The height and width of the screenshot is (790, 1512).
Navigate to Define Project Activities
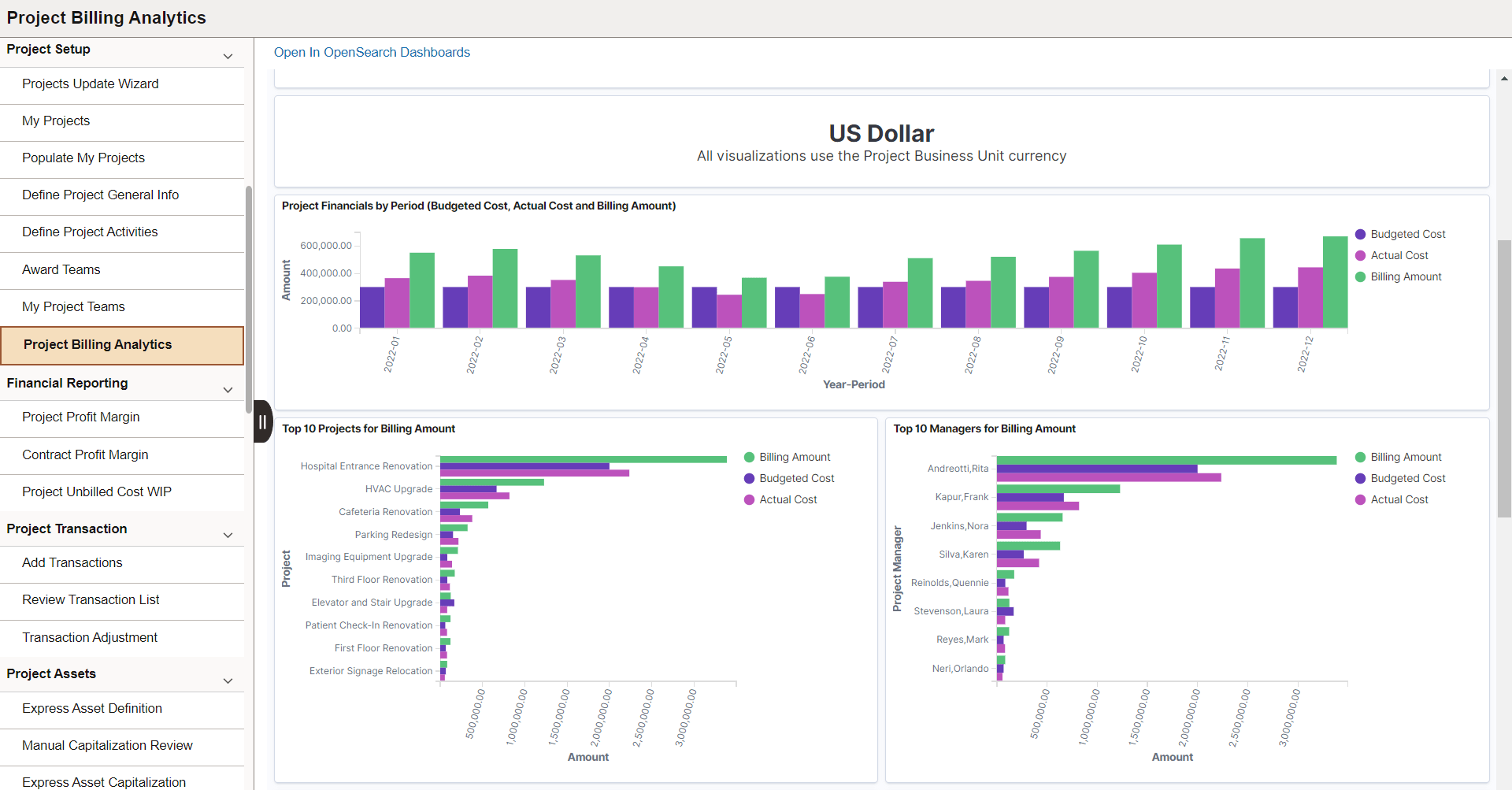(91, 232)
